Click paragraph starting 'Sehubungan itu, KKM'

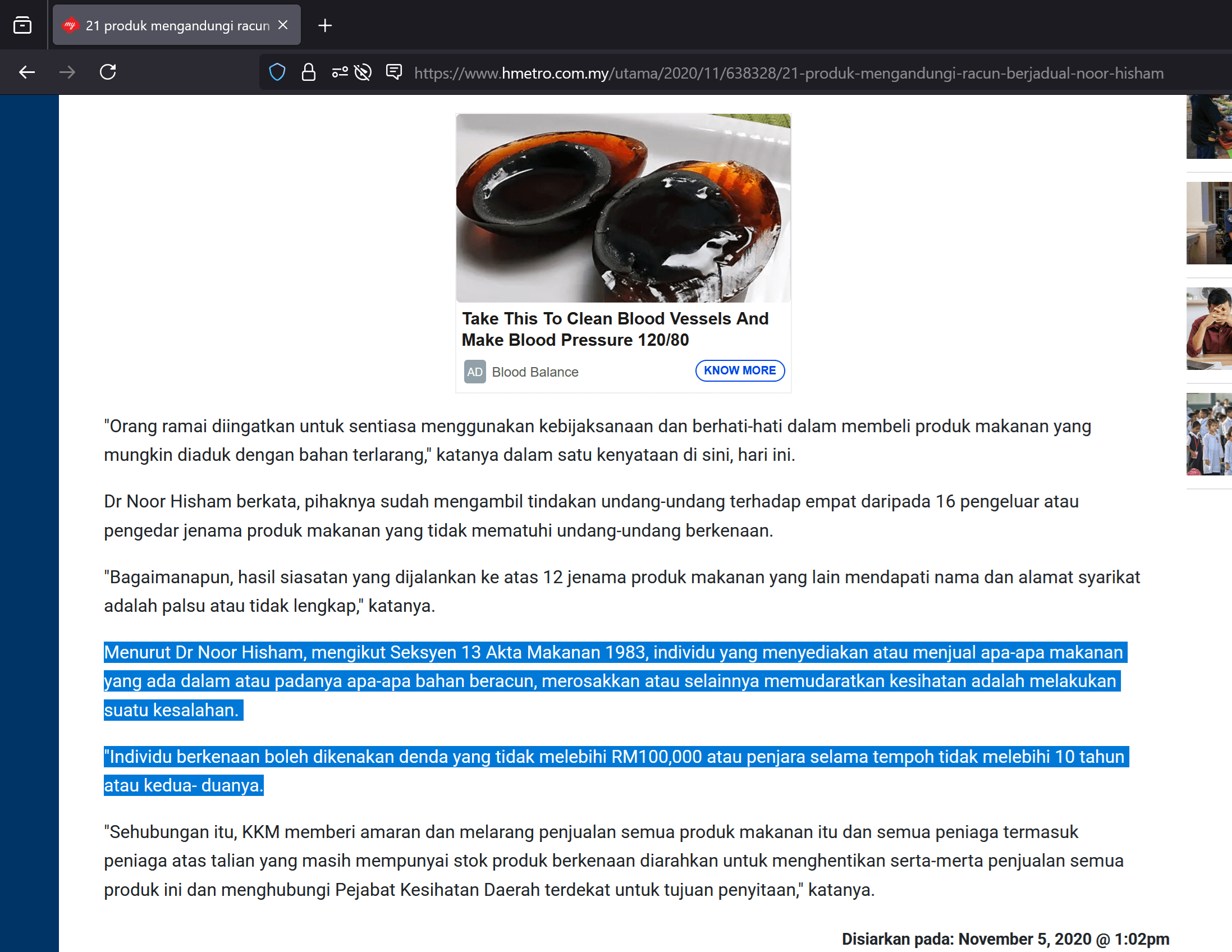tap(613, 861)
